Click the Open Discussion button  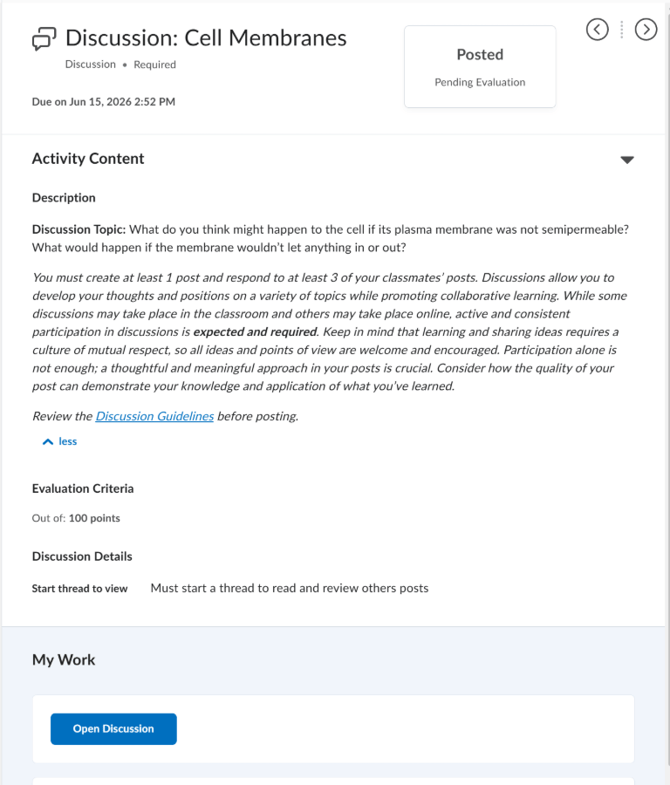(x=114, y=729)
